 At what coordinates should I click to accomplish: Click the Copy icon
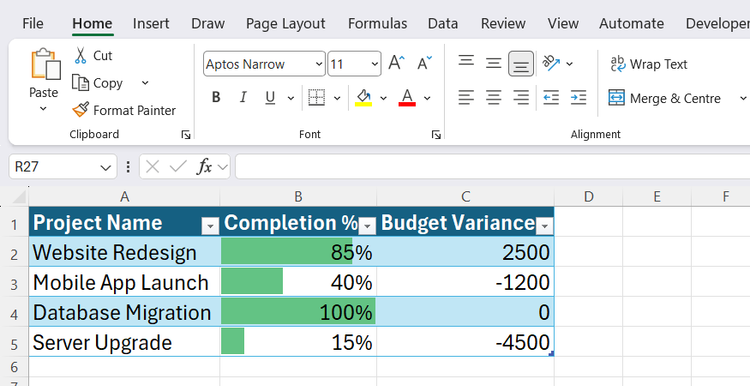80,83
